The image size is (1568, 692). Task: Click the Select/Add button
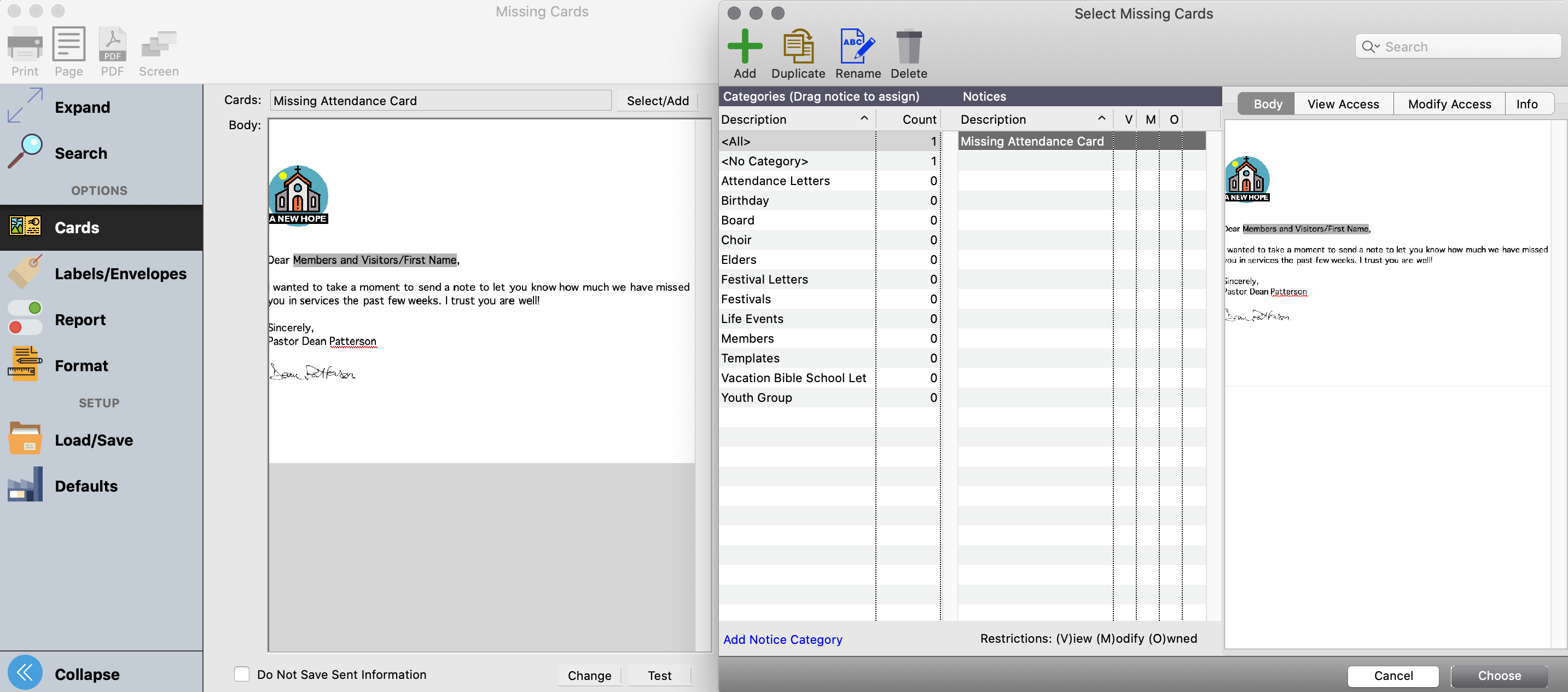click(x=658, y=101)
